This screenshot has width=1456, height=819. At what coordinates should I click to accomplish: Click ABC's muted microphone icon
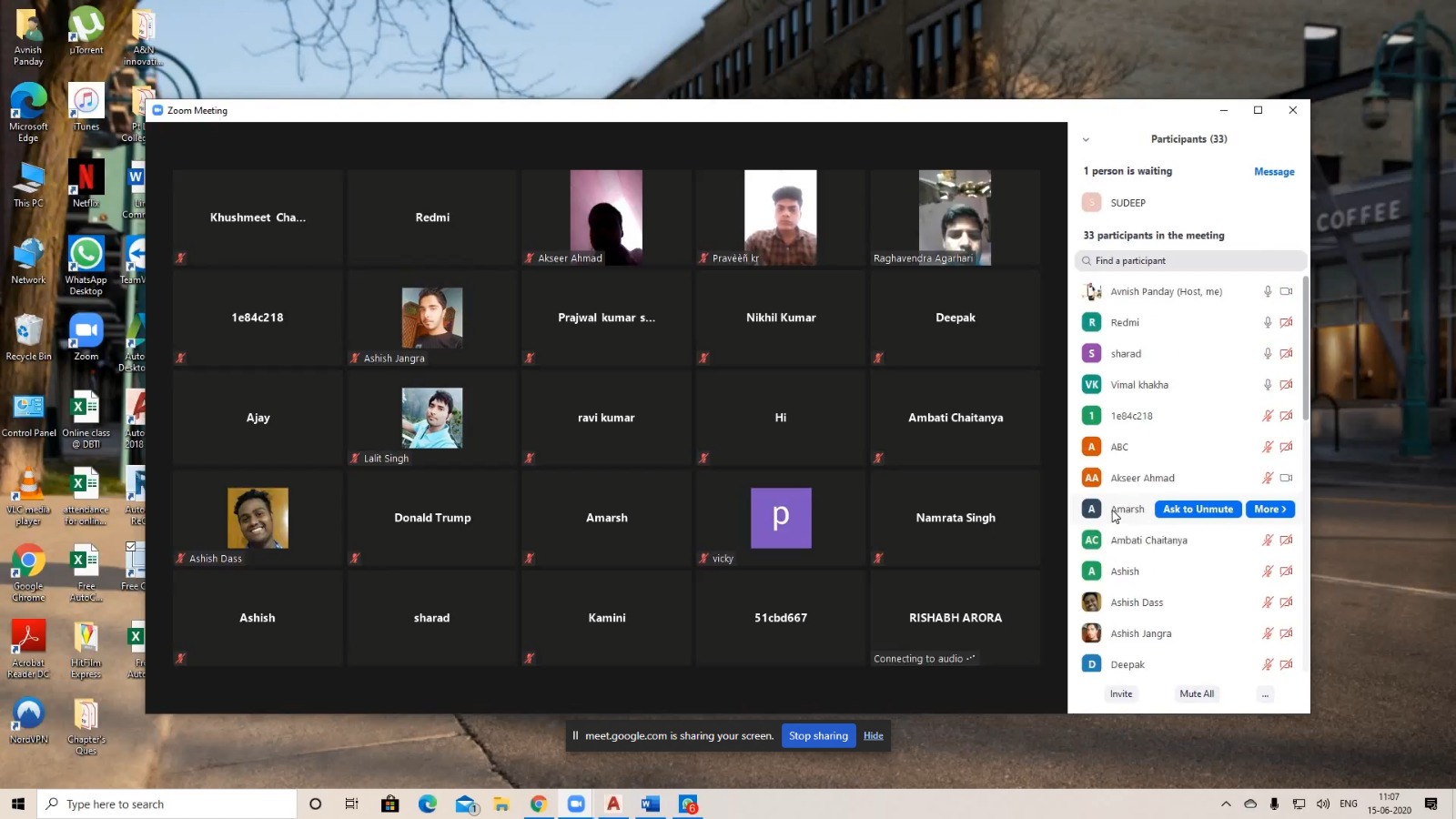[x=1267, y=447]
